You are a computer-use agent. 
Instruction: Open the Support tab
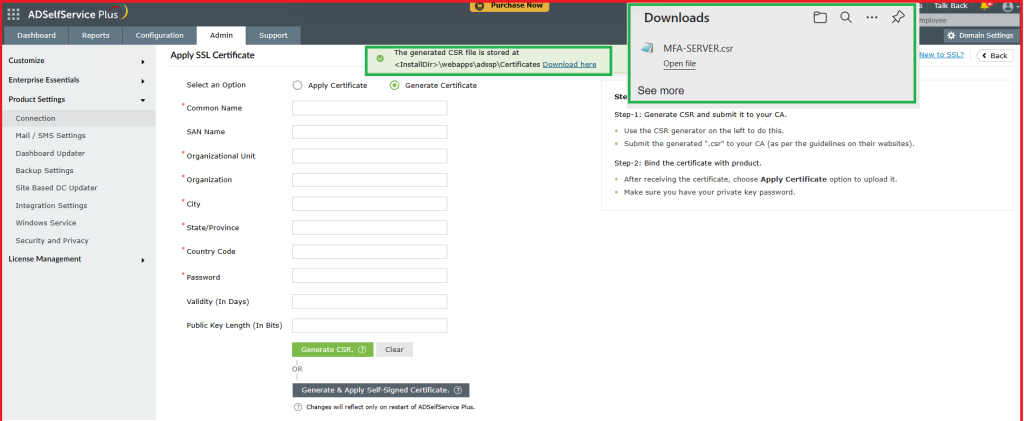click(273, 35)
